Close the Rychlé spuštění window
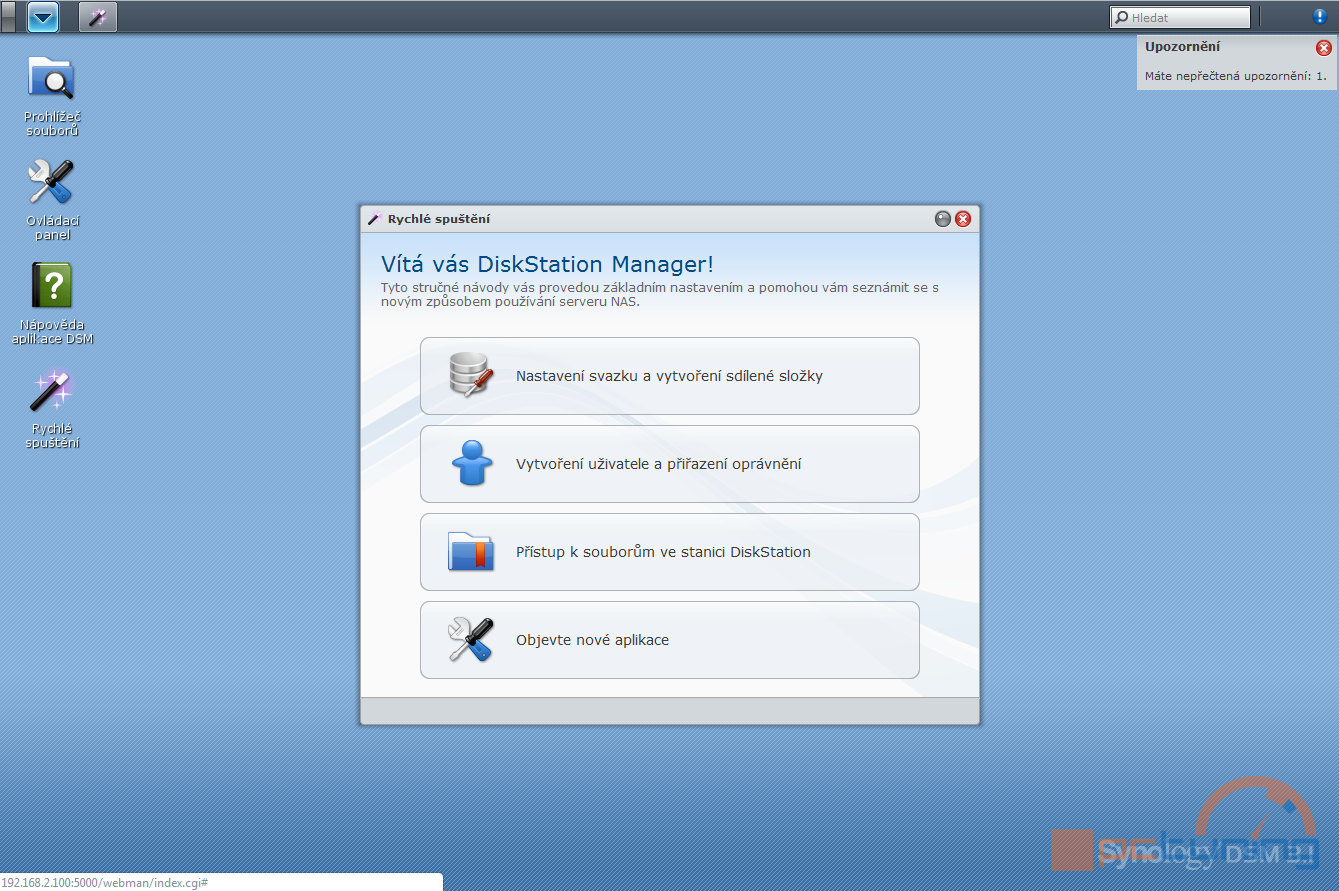The width and height of the screenshot is (1339, 891). [963, 219]
